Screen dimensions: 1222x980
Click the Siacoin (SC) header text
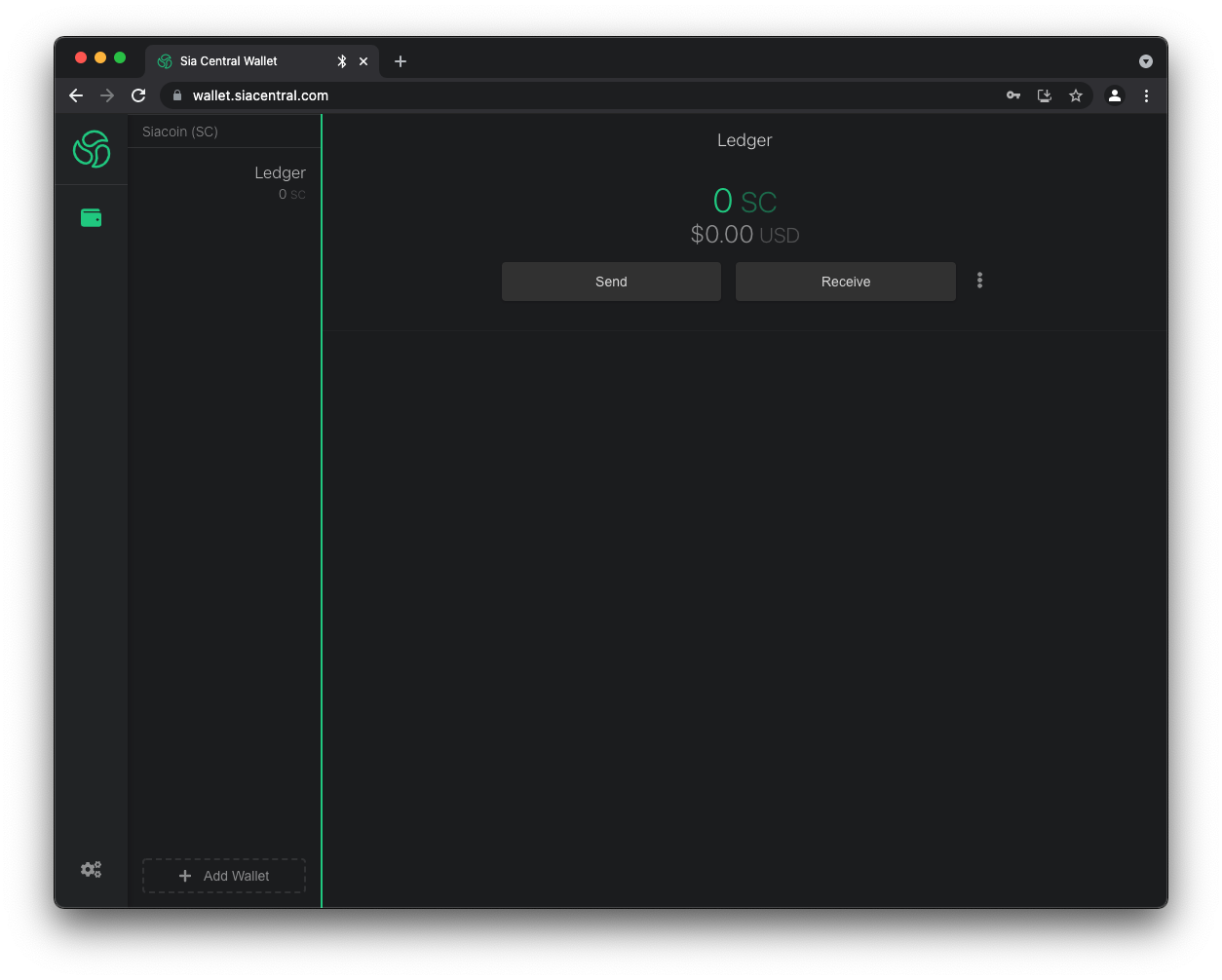tap(180, 132)
